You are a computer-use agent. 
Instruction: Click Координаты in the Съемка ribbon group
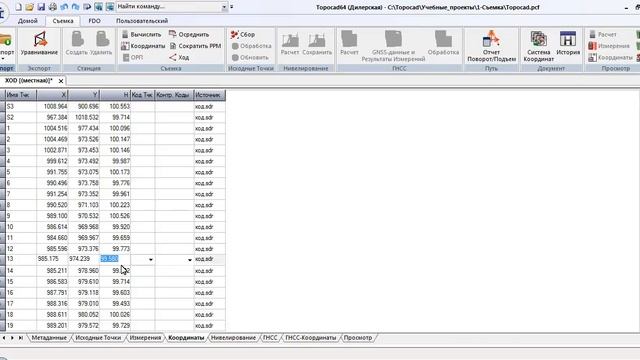143,46
